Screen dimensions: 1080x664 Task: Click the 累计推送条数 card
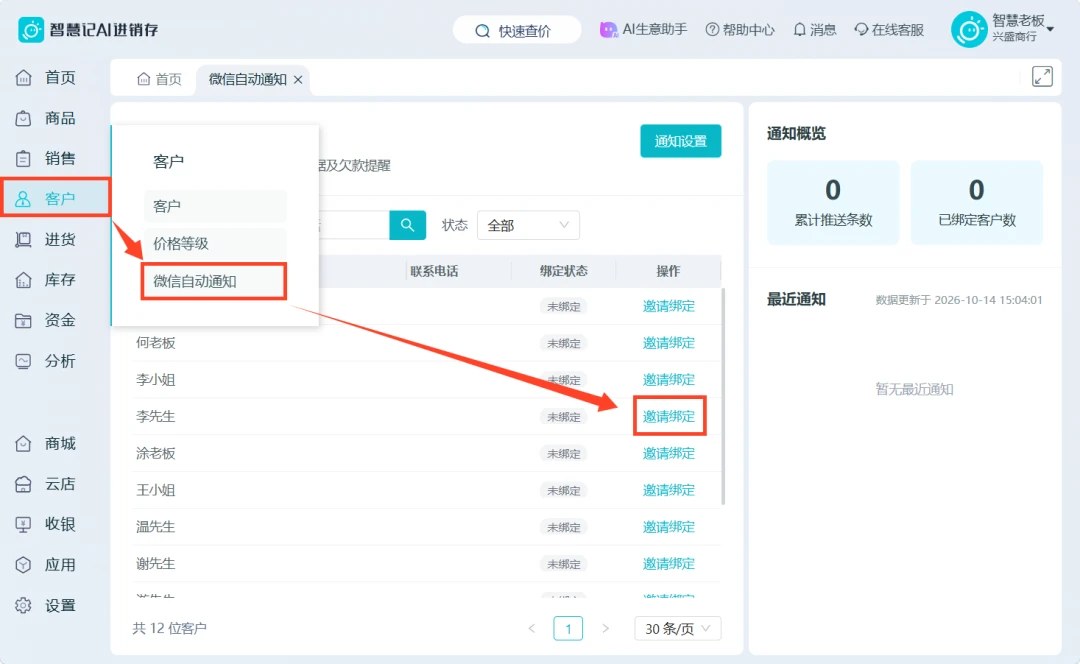pos(833,203)
